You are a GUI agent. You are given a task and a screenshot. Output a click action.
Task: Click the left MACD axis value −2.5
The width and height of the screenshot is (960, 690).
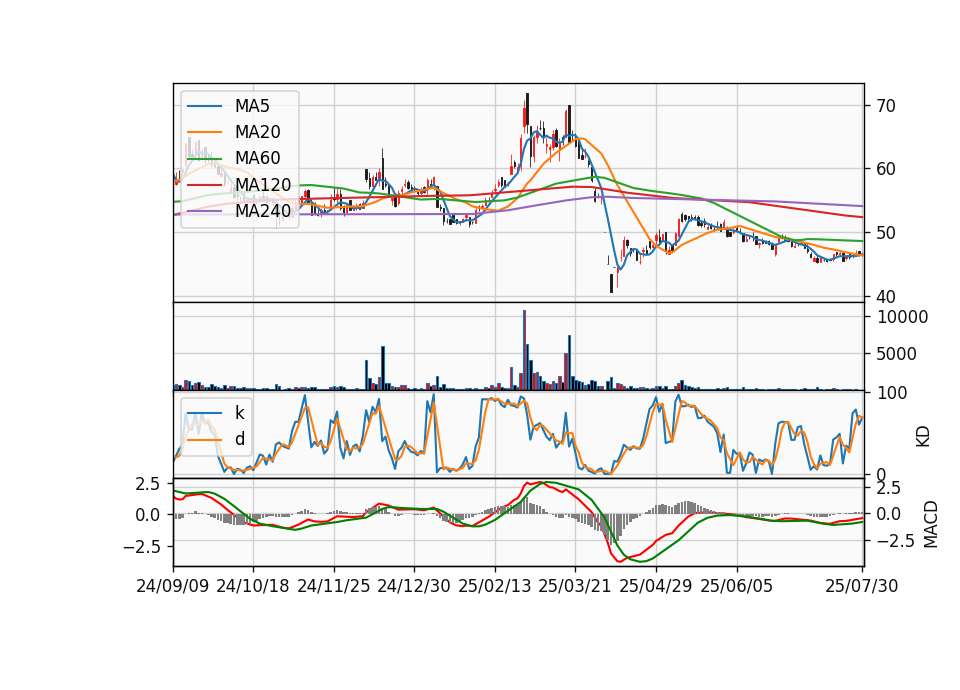tap(141, 546)
